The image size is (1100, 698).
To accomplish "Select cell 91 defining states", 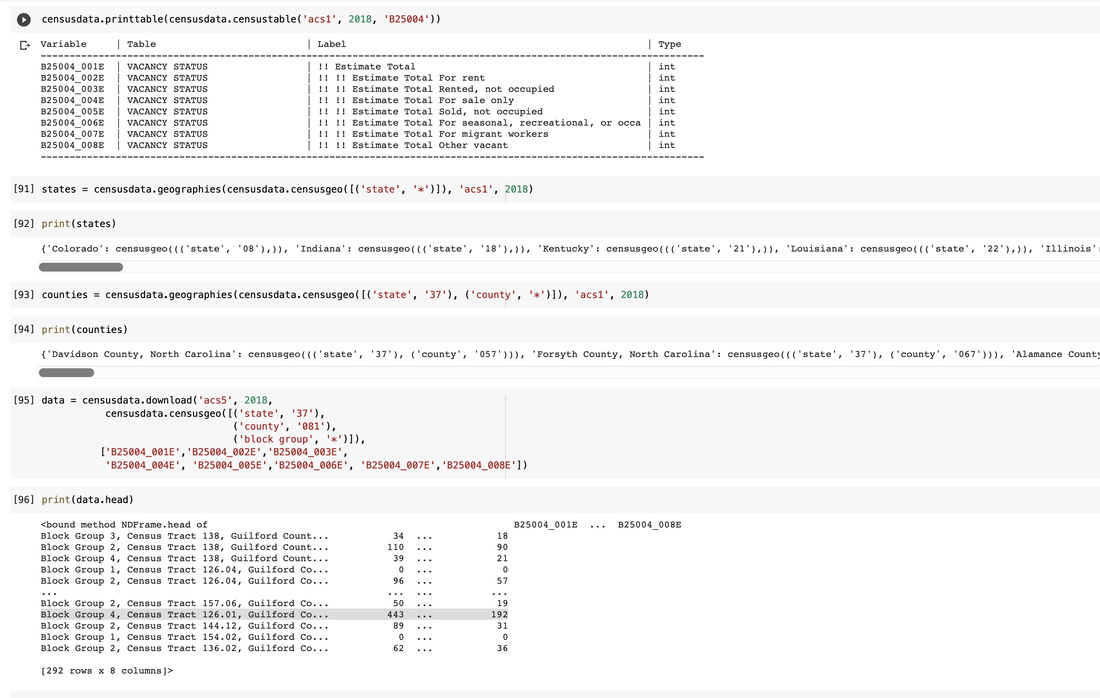I will point(554,189).
